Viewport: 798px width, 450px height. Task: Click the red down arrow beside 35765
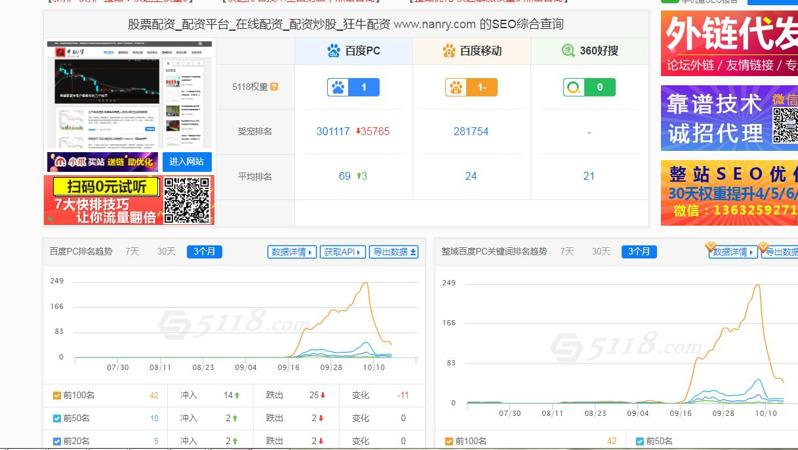[358, 131]
